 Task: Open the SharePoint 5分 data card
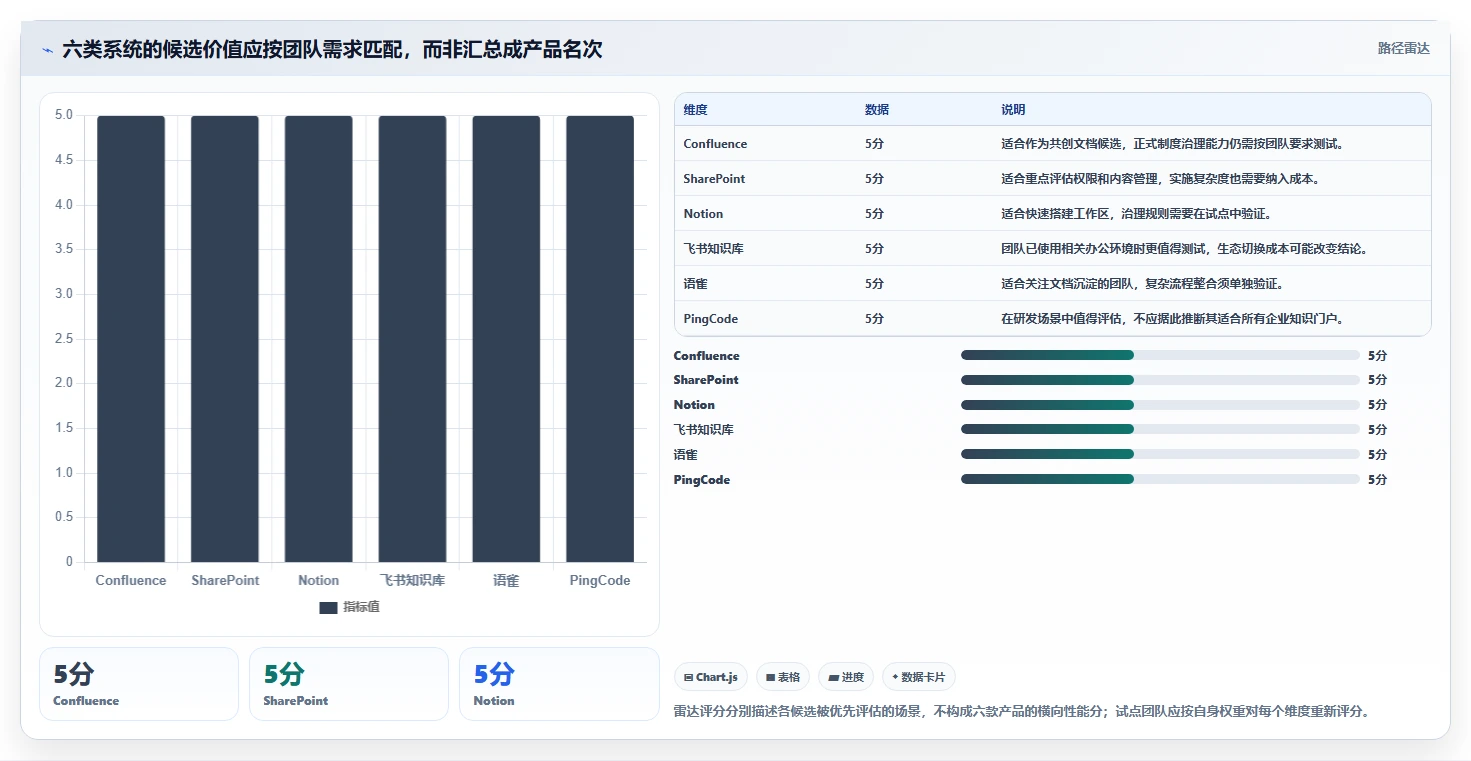[349, 684]
